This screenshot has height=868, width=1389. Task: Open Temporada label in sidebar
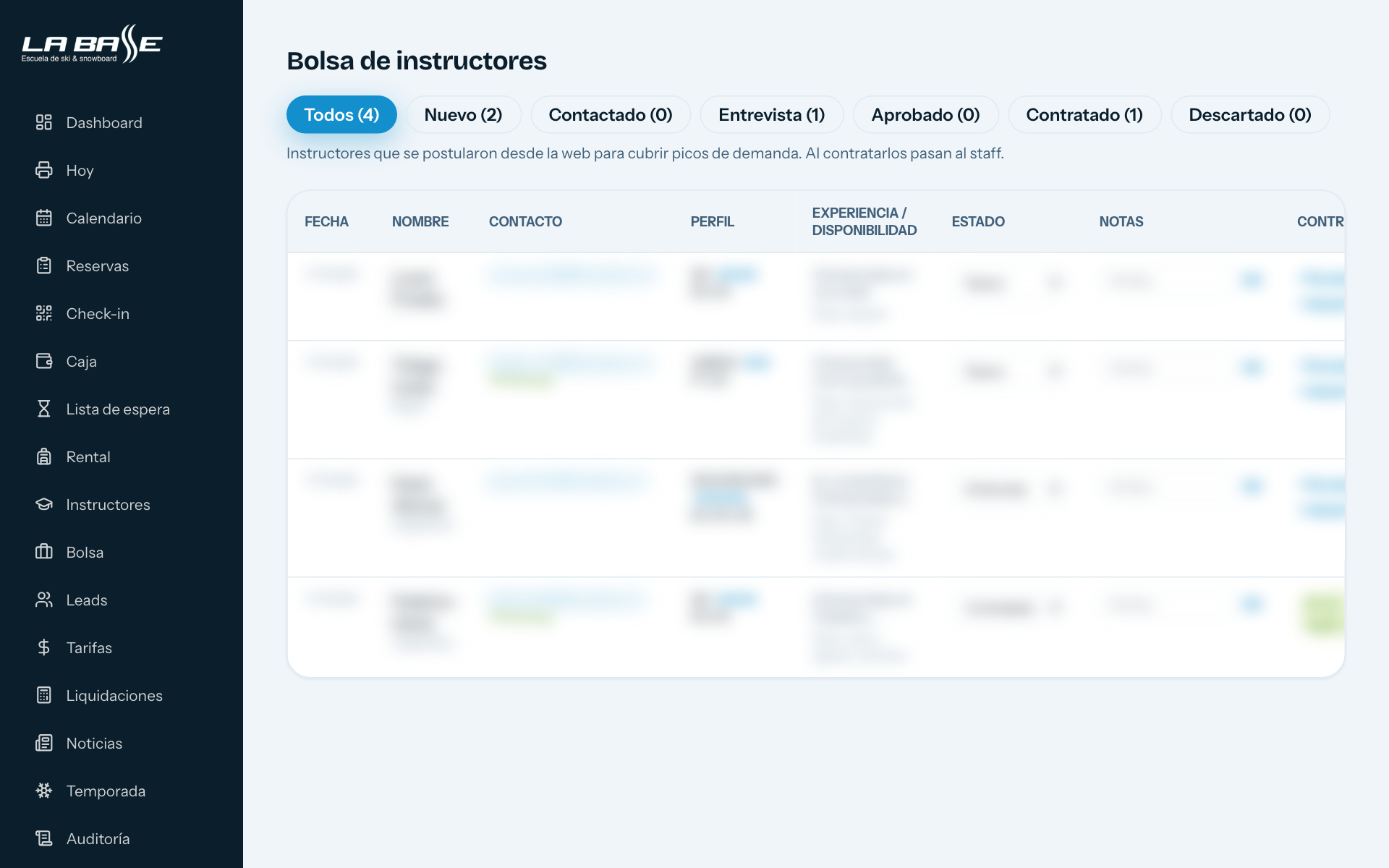(x=106, y=791)
